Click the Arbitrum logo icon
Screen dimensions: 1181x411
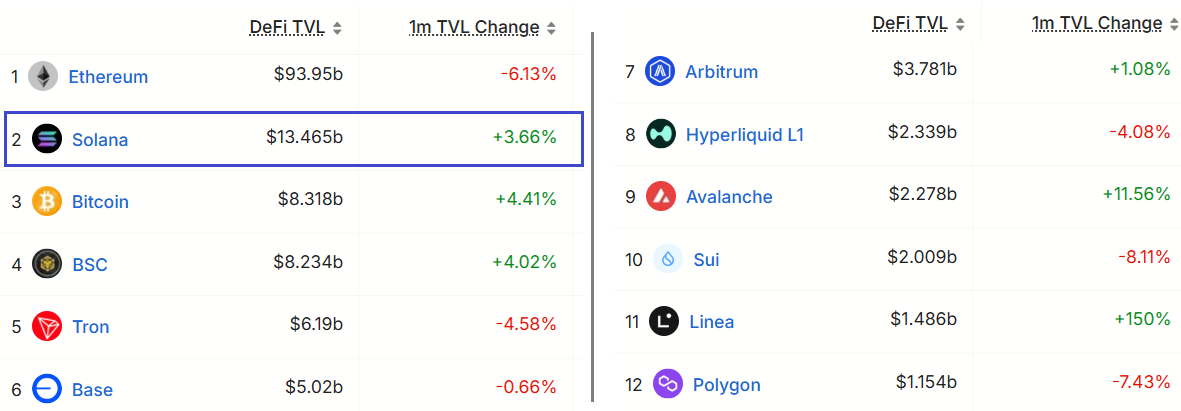pos(661,72)
